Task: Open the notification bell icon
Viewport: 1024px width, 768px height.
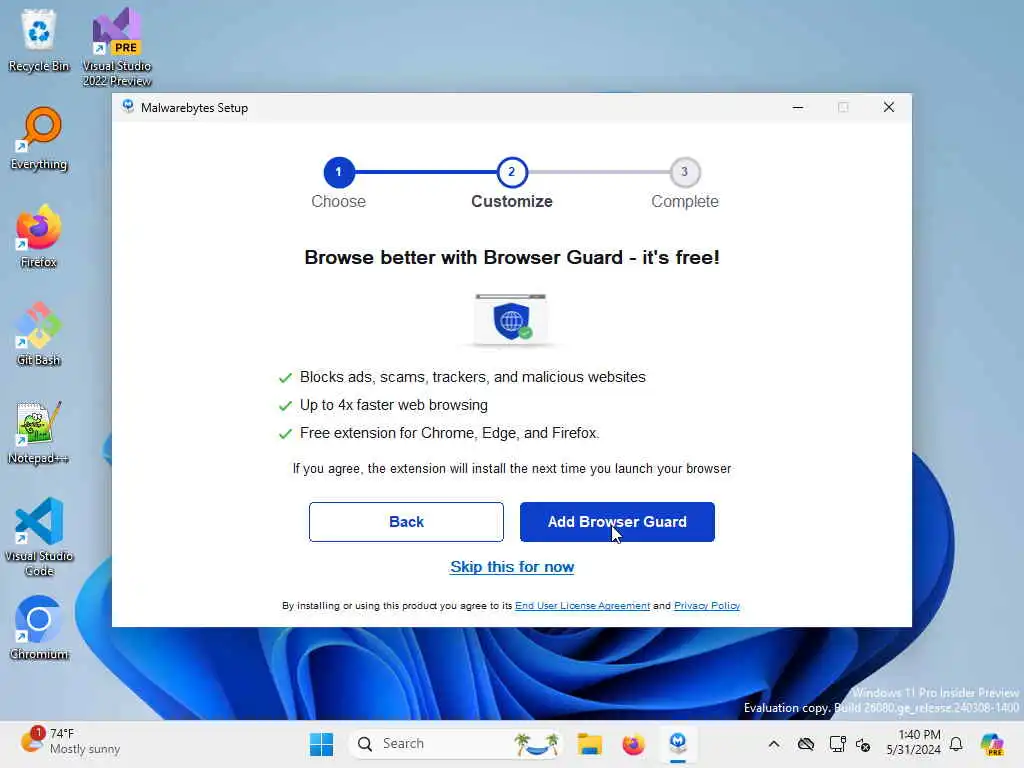Action: [956, 744]
